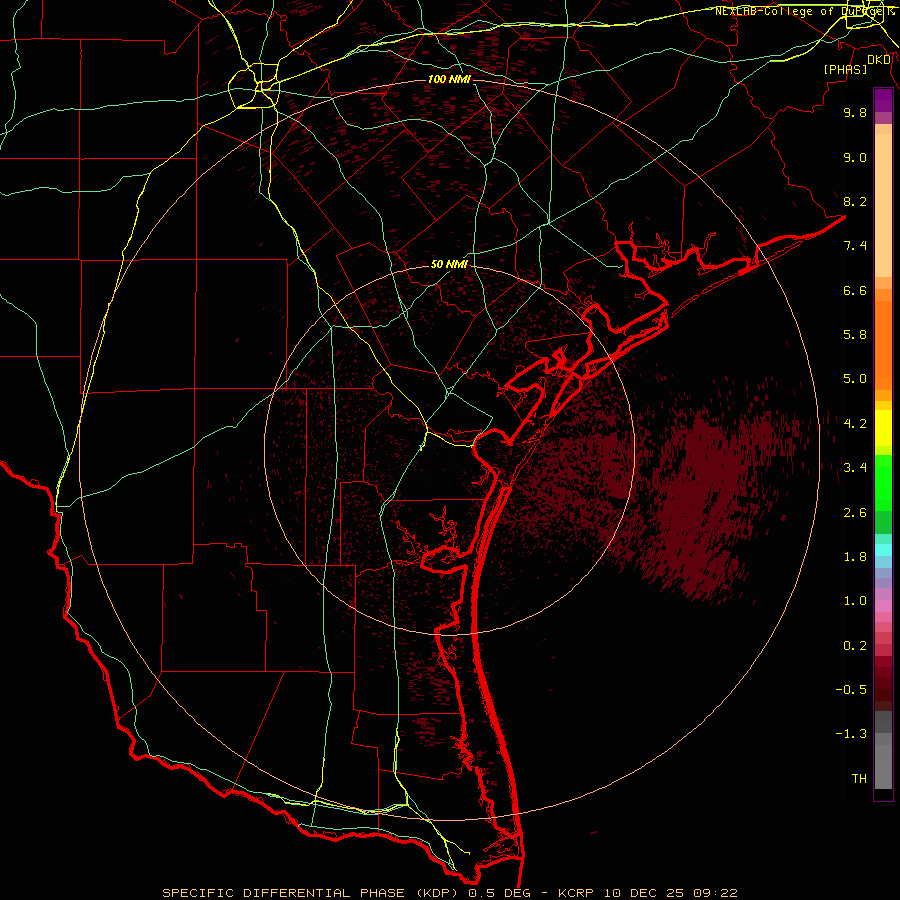Click the "[PHAS]" units label above colorbar
The image size is (900, 900).
[x=845, y=69]
